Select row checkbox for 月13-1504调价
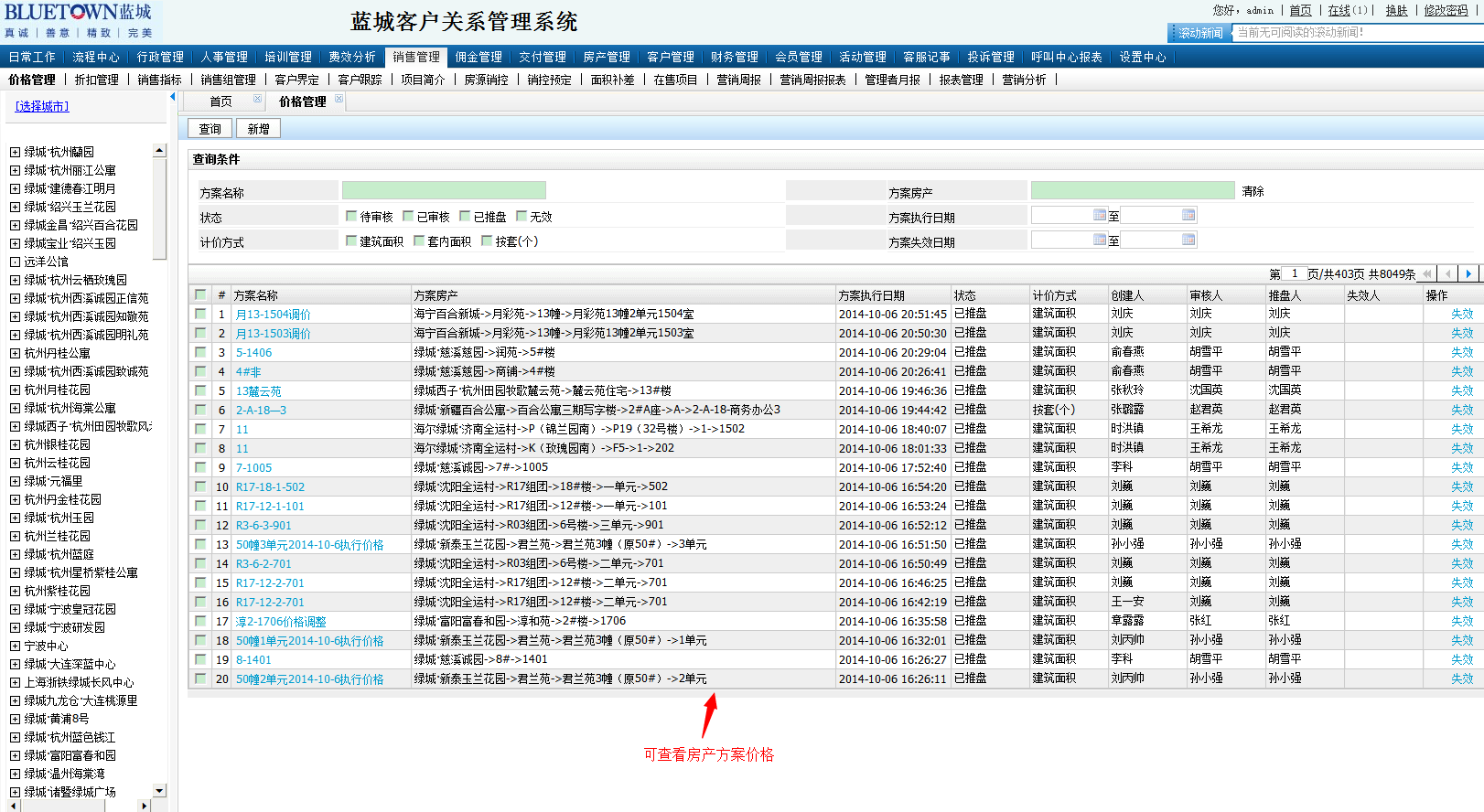 pos(200,314)
